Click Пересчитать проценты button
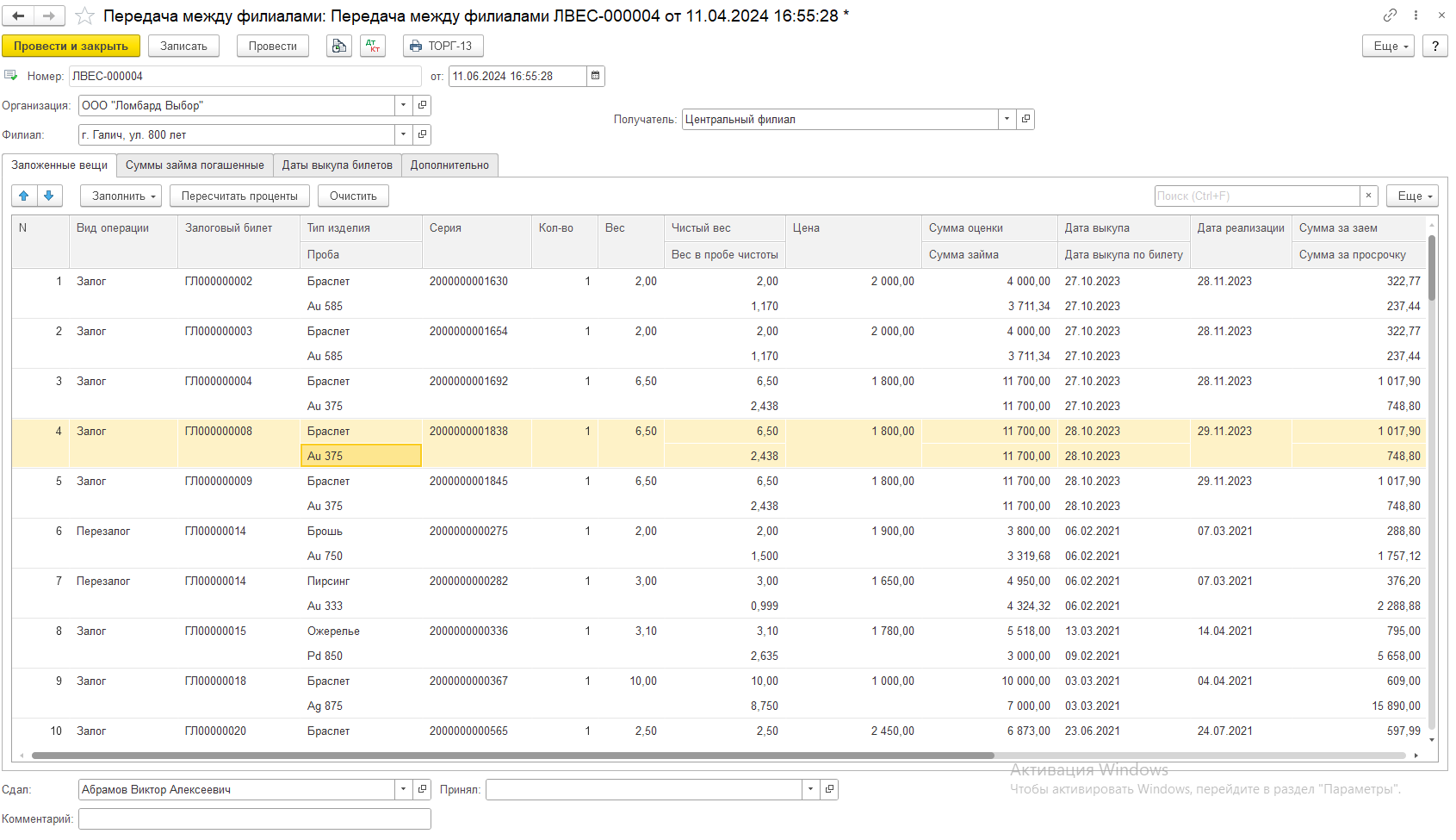Viewport: 1456px width, 840px height. [x=239, y=196]
